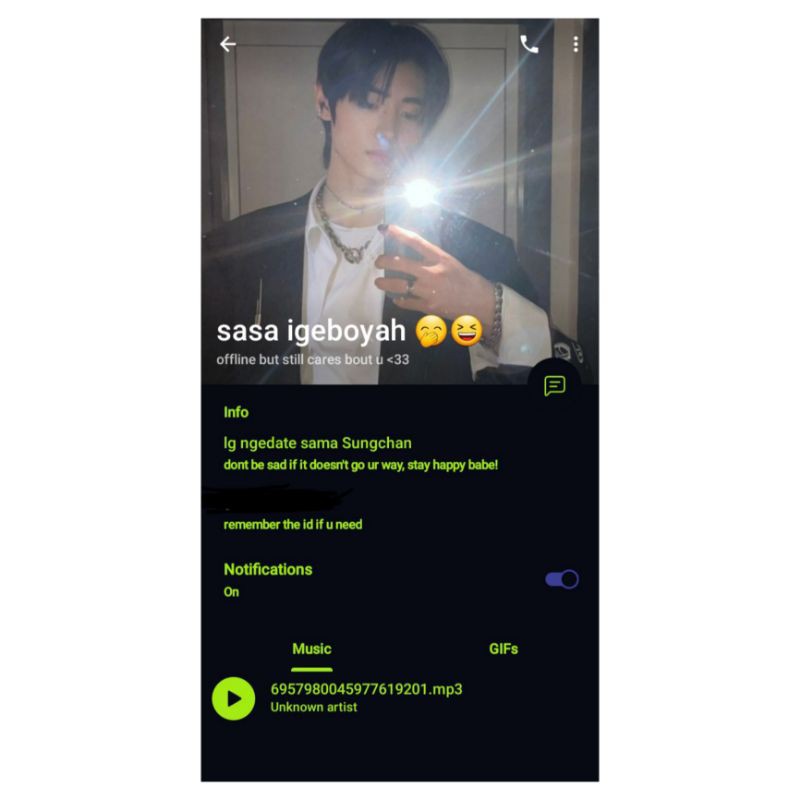Go back with the arrow icon

click(228, 44)
